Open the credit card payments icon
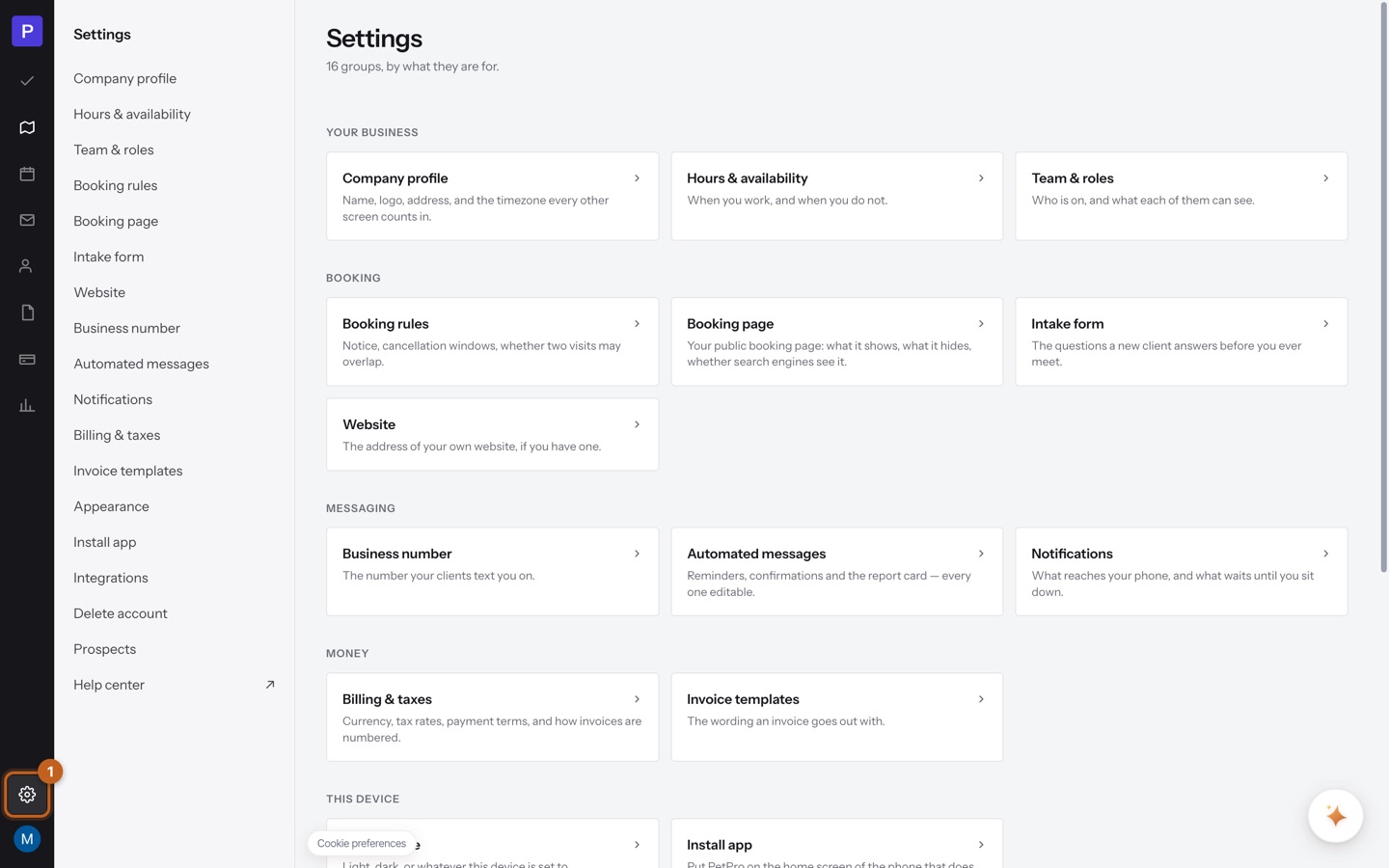Image resolution: width=1389 pixels, height=868 pixels. (27, 359)
